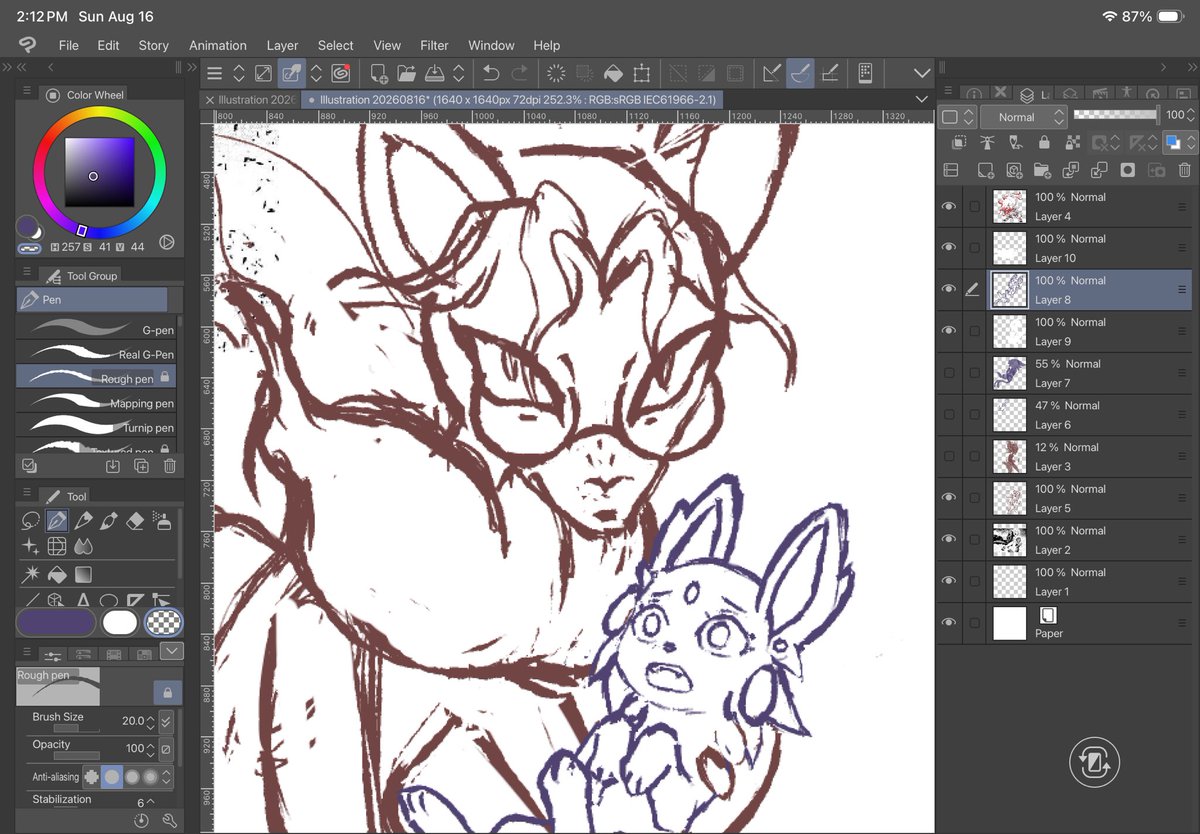Click Open file folder icon in command bar
The height and width of the screenshot is (834, 1200).
click(x=406, y=73)
